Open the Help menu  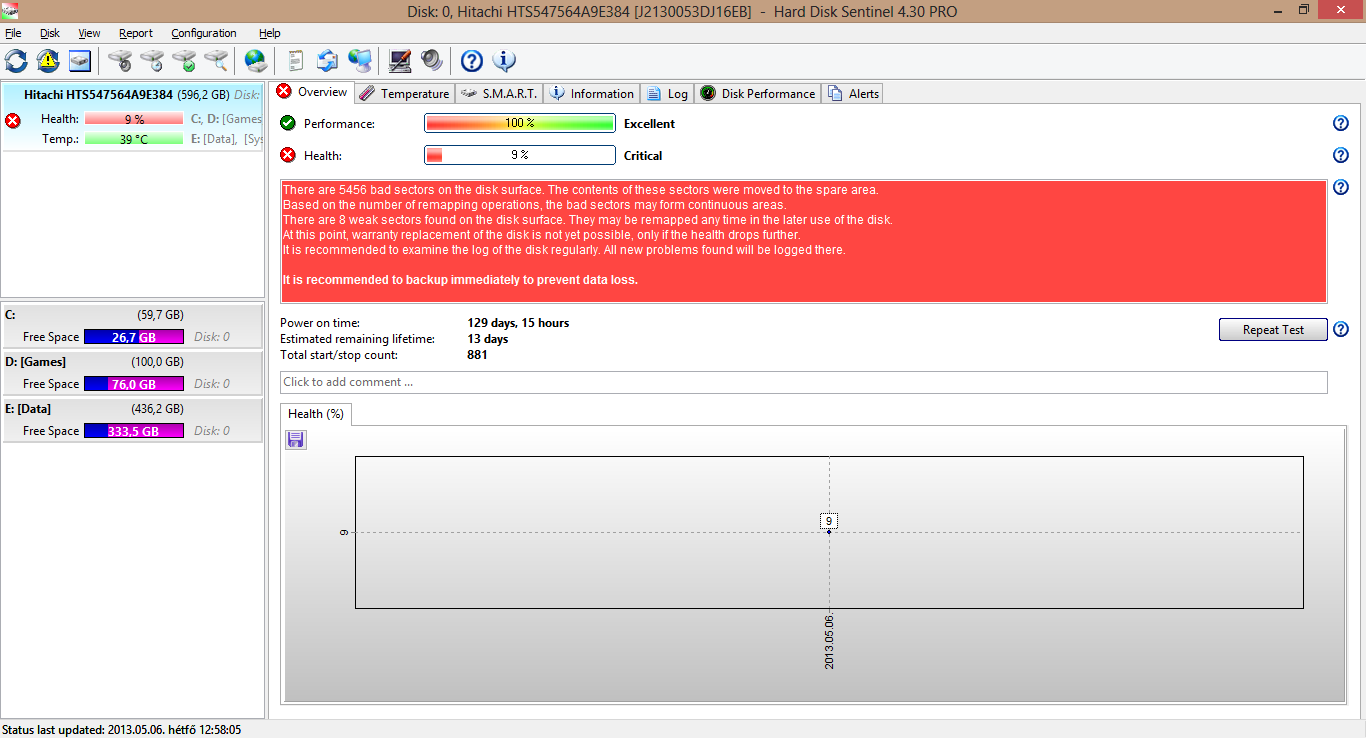pos(270,33)
